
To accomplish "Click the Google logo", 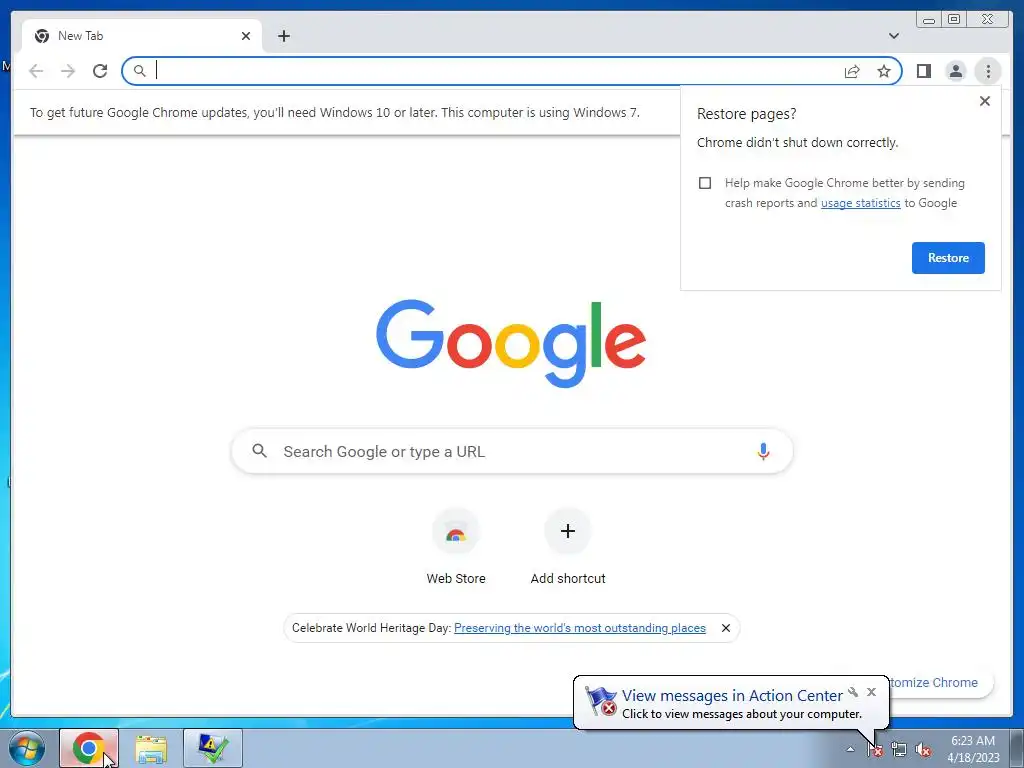I will [511, 343].
